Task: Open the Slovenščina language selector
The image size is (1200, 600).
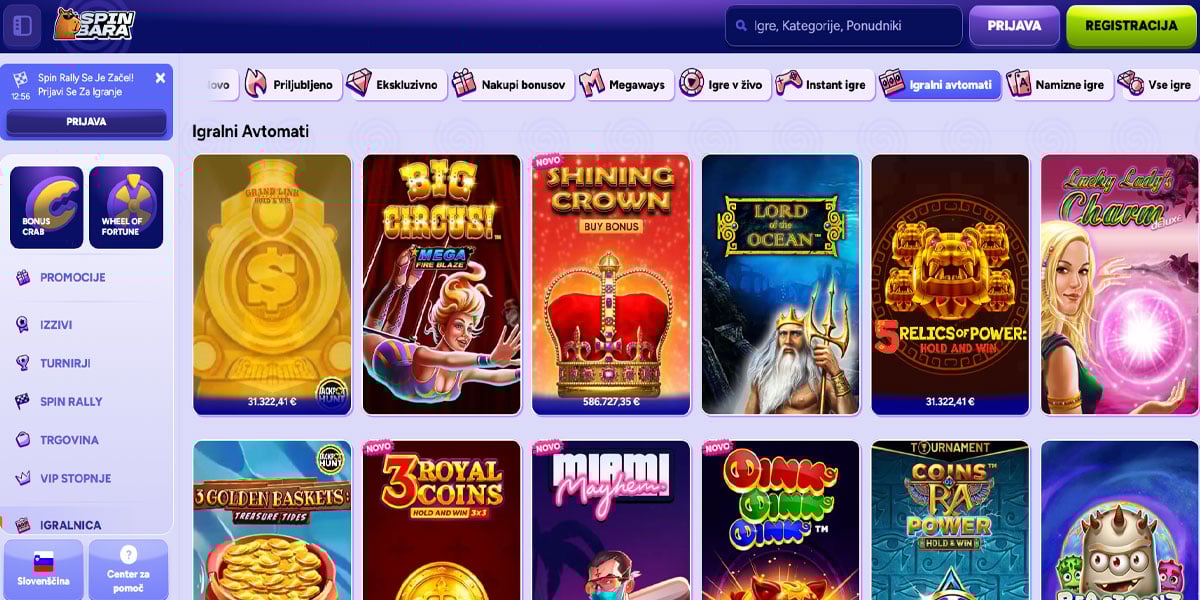Action: tap(43, 569)
